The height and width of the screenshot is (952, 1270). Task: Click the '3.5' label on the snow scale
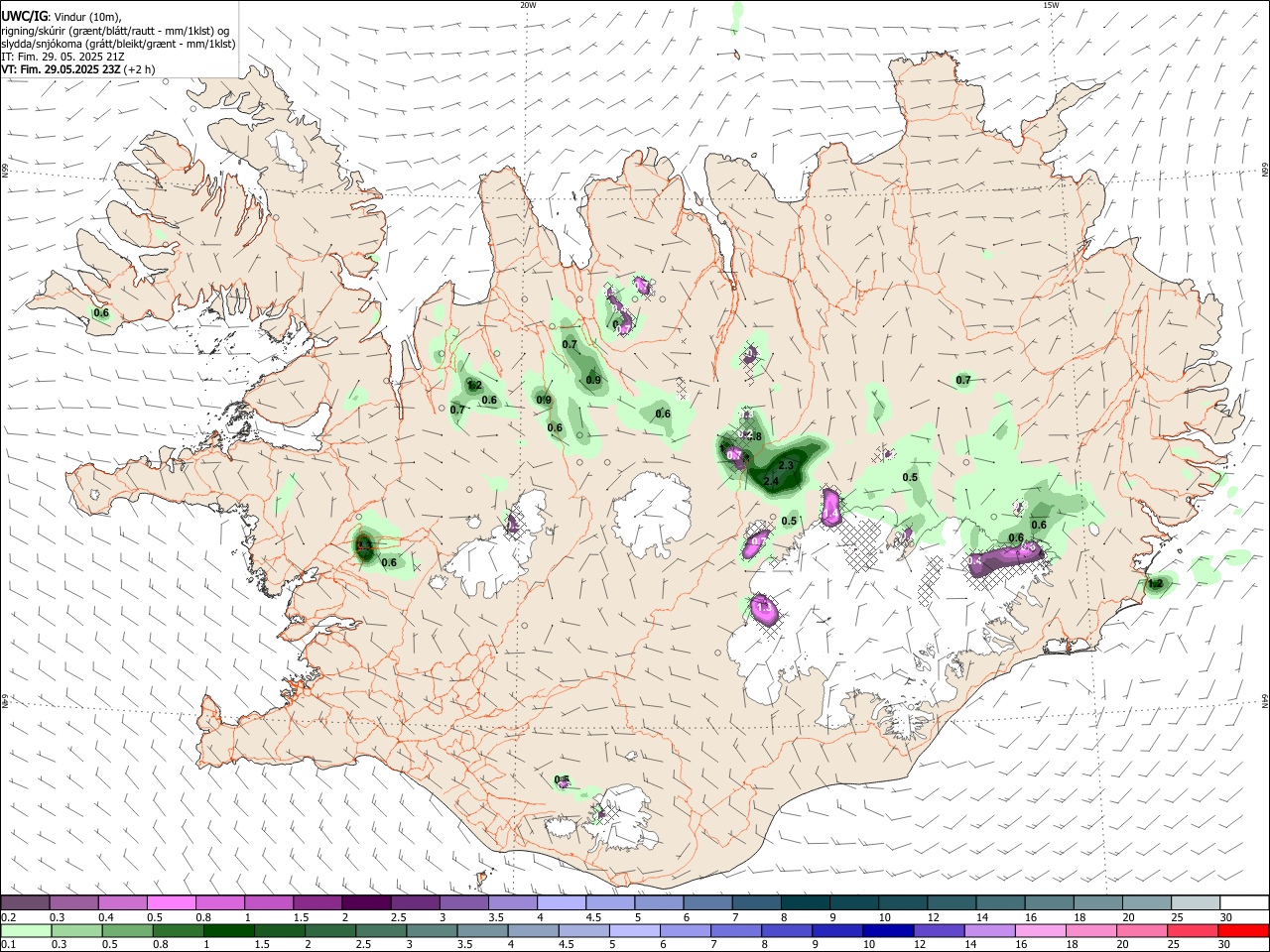[495, 917]
